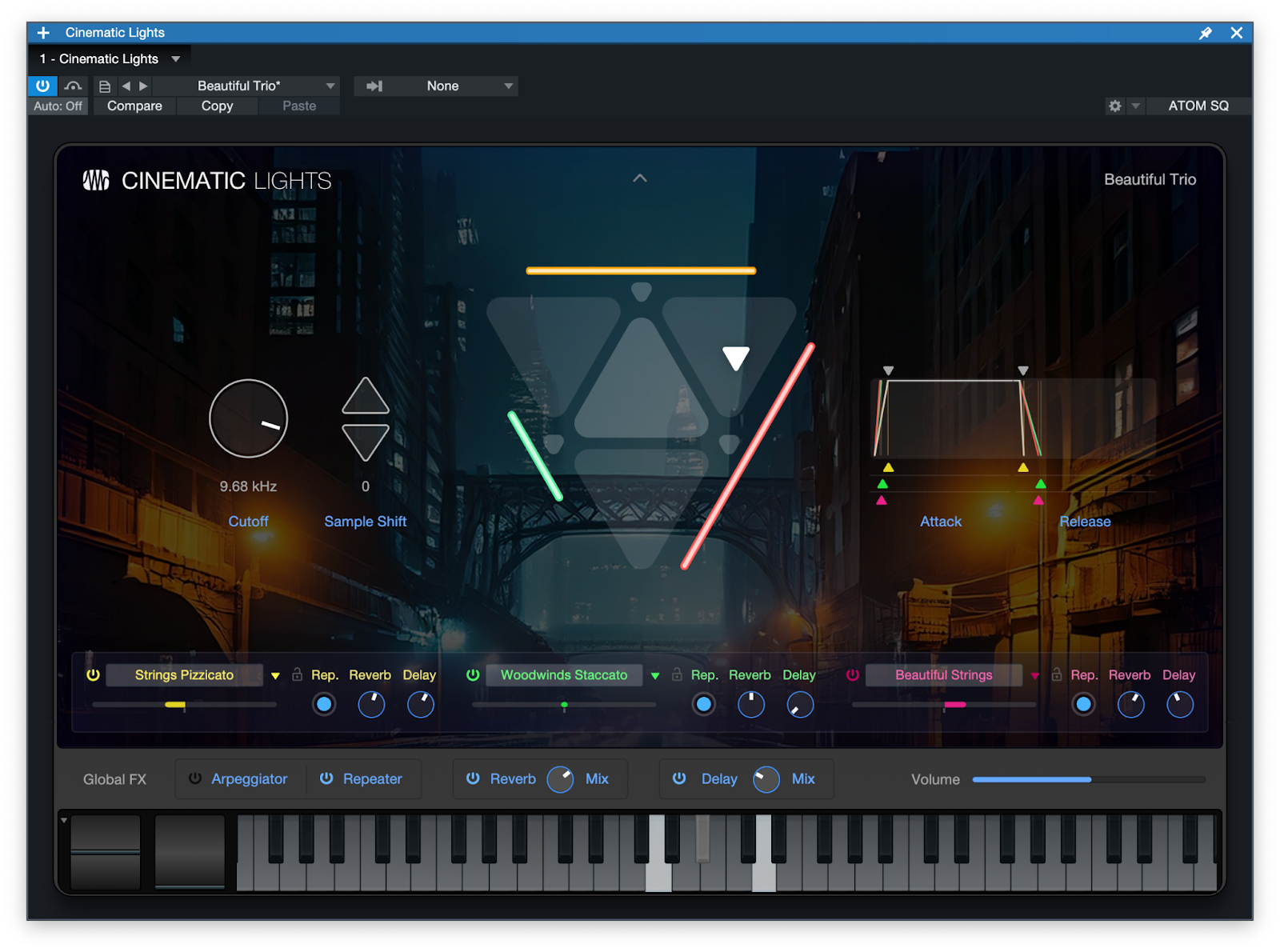Click the sidechain input arrow icon
The image size is (1280, 952).
click(374, 86)
